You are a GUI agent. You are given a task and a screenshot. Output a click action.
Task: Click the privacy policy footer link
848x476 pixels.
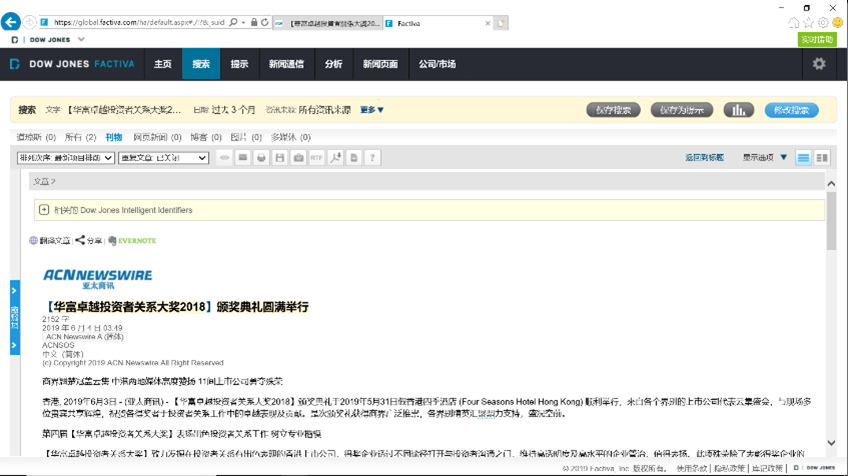click(x=729, y=468)
